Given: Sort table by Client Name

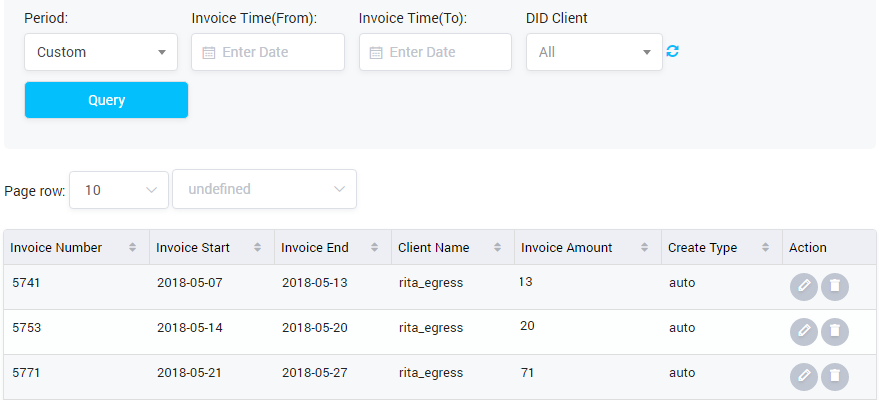Looking at the screenshot, I should click(x=497, y=247).
